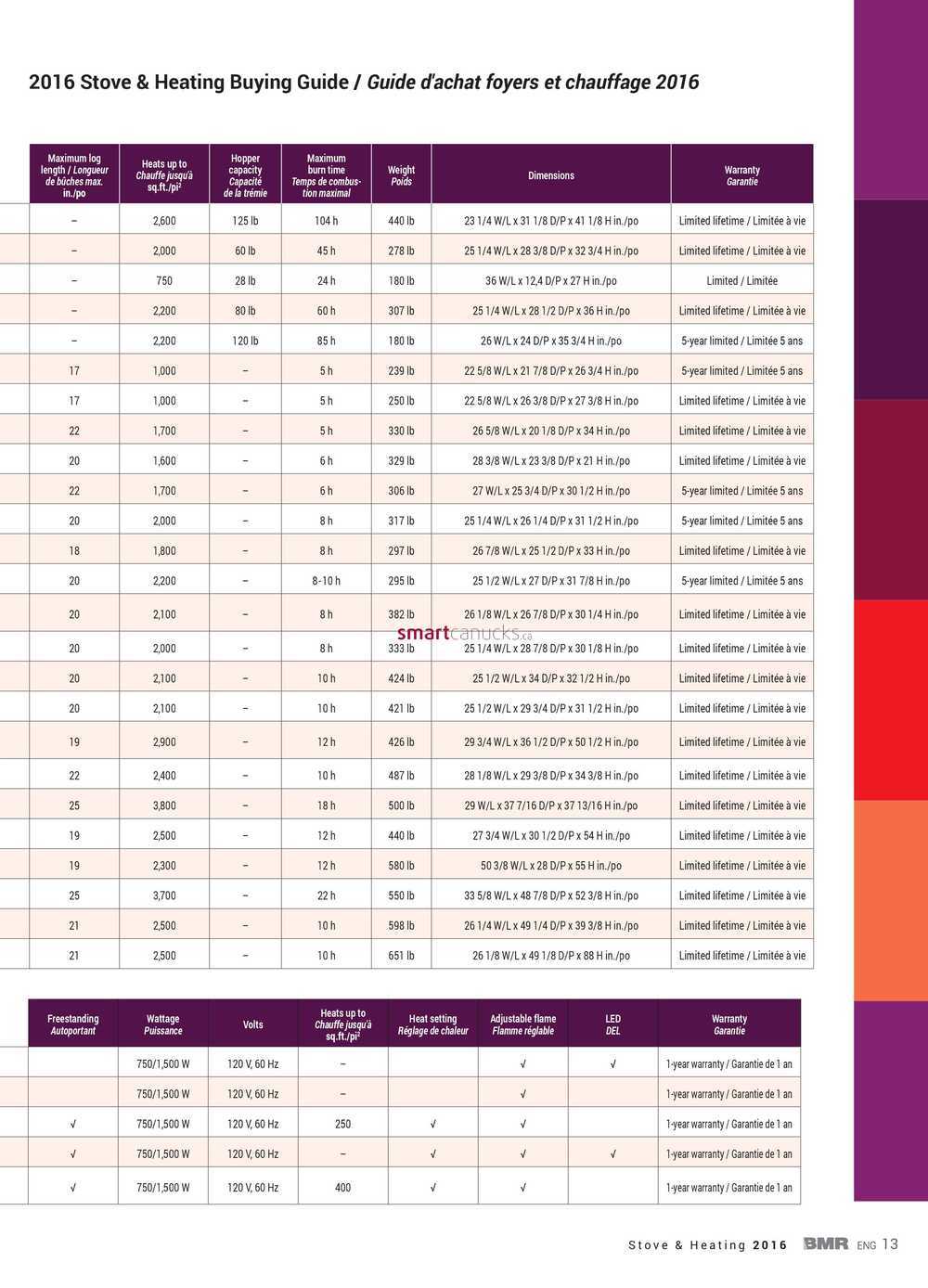Select the 'Stove & Heating 2016' footer text
The height and width of the screenshot is (1288, 928).
click(x=708, y=1245)
